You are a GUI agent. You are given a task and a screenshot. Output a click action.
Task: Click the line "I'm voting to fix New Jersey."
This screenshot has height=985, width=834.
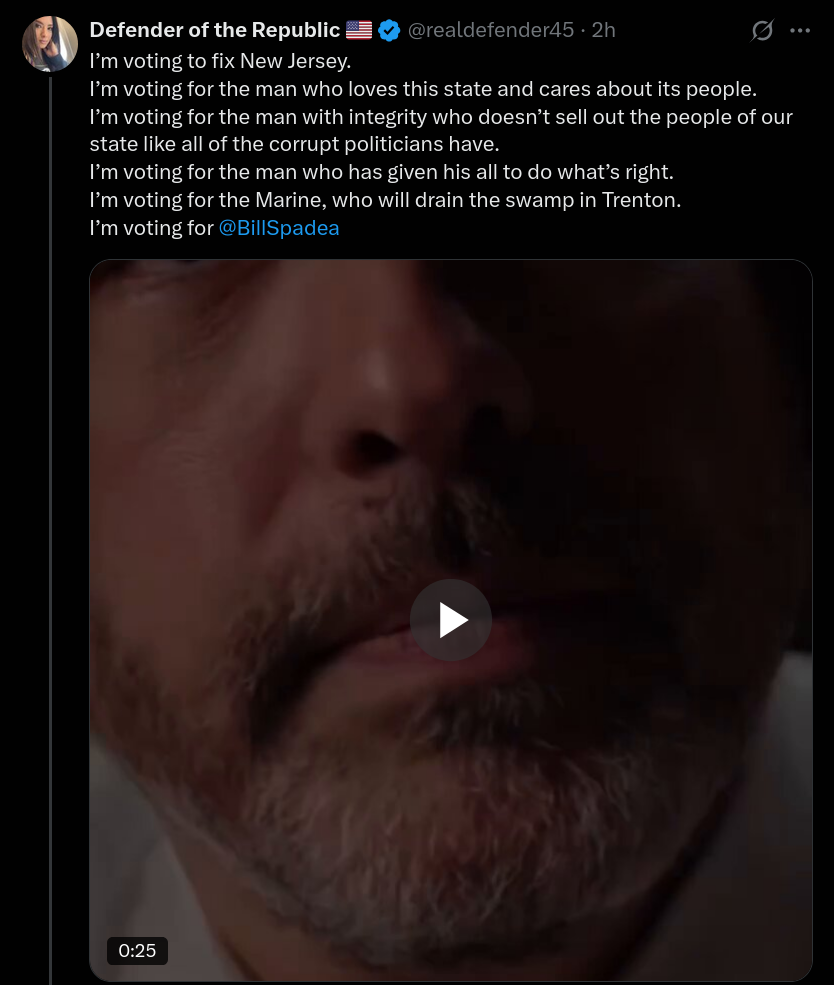click(220, 61)
